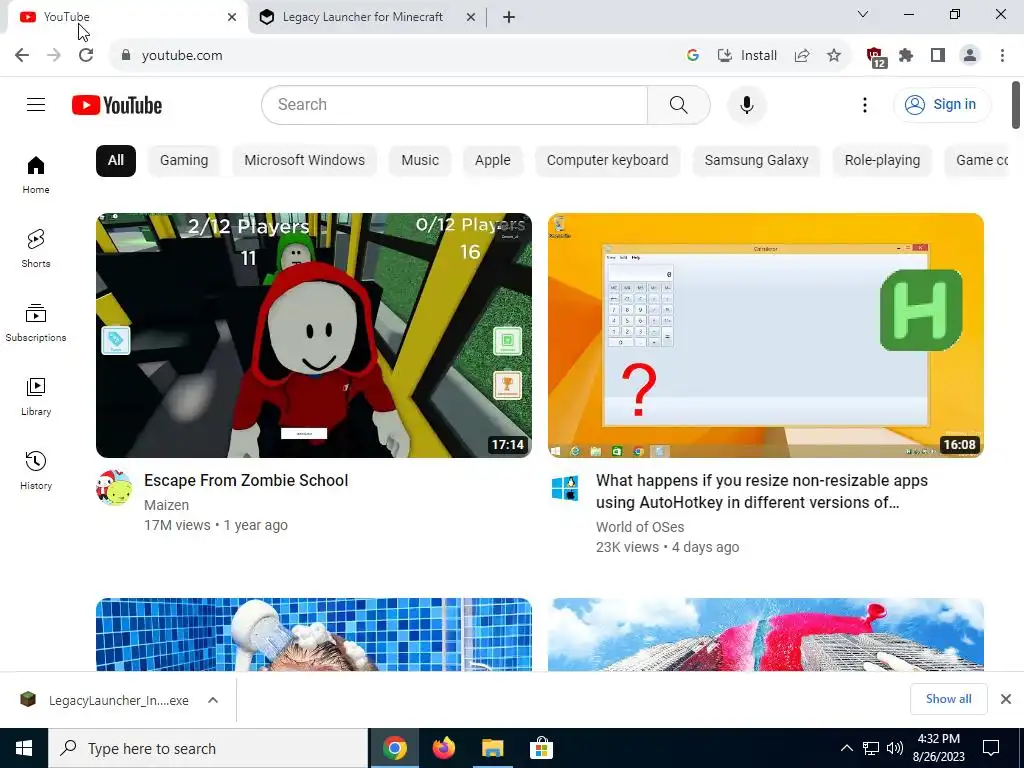Start voice search with the microphone
1024x768 pixels.
pos(746,104)
